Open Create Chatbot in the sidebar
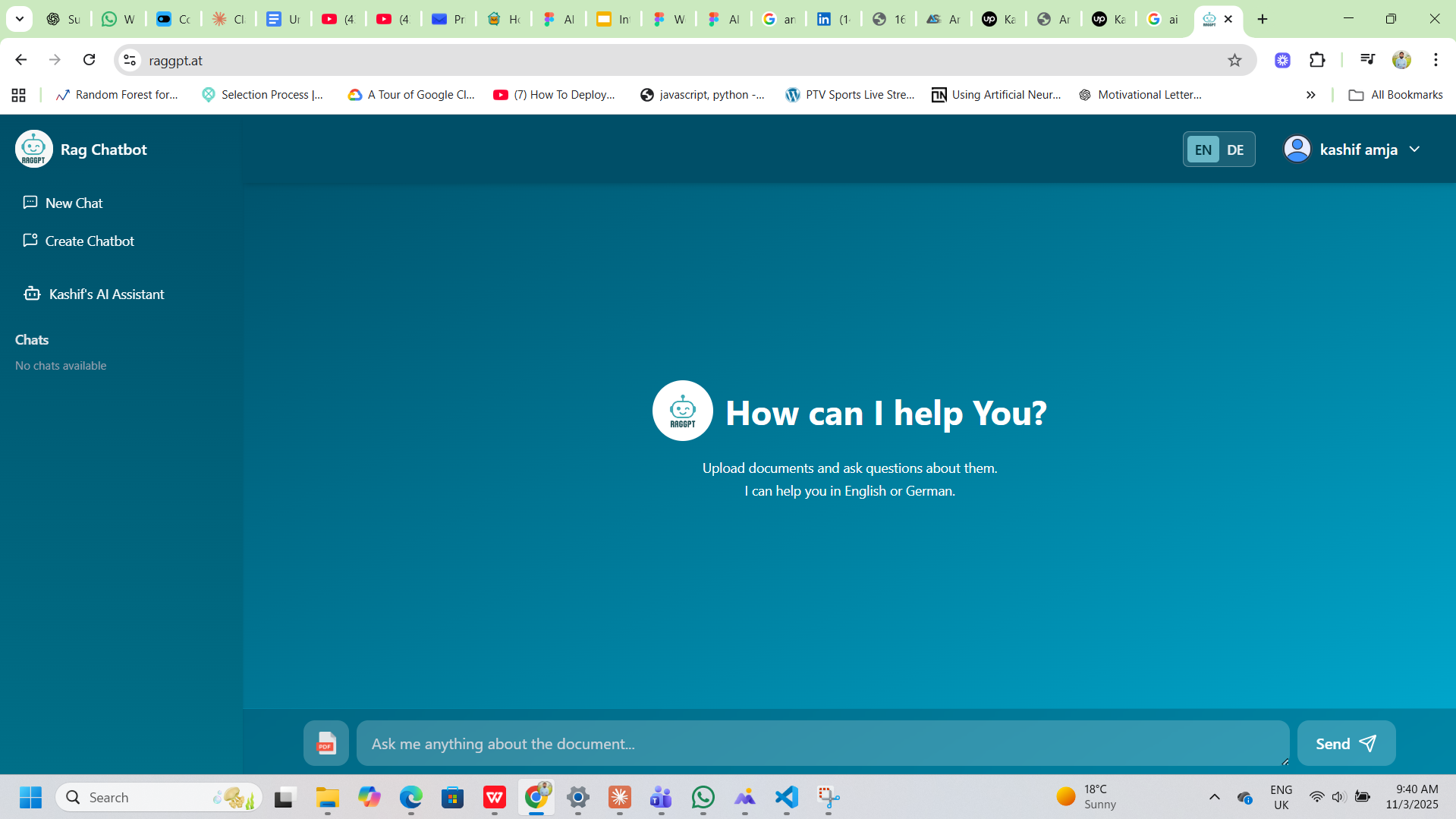1456x819 pixels. (x=90, y=241)
